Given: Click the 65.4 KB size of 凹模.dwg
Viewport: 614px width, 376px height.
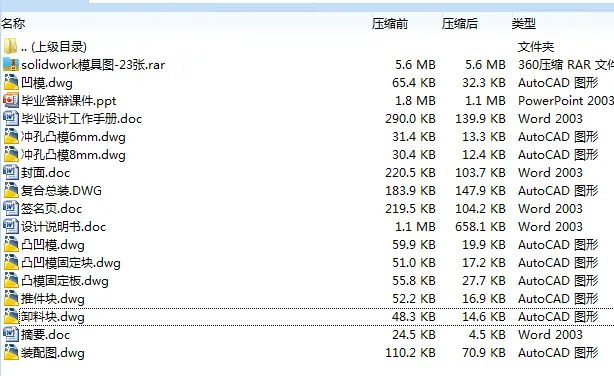Looking at the screenshot, I should point(414,83).
